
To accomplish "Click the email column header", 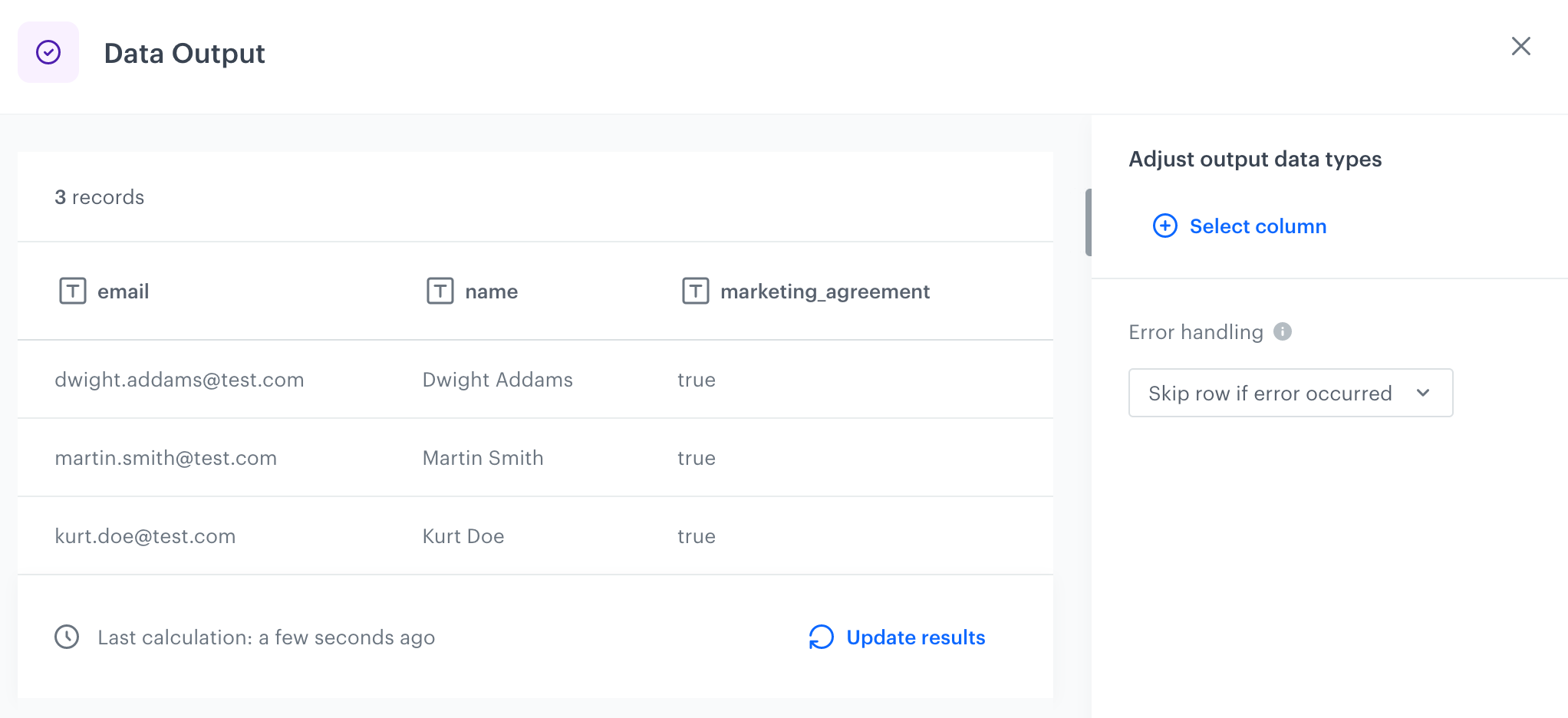I will click(123, 291).
